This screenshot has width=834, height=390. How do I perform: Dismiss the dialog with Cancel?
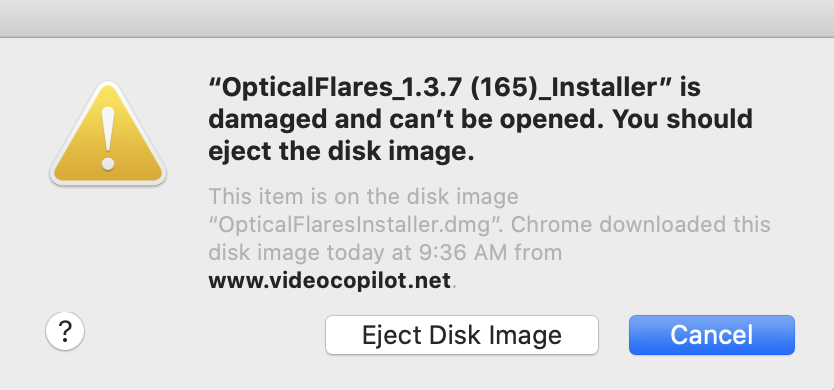tap(712, 335)
